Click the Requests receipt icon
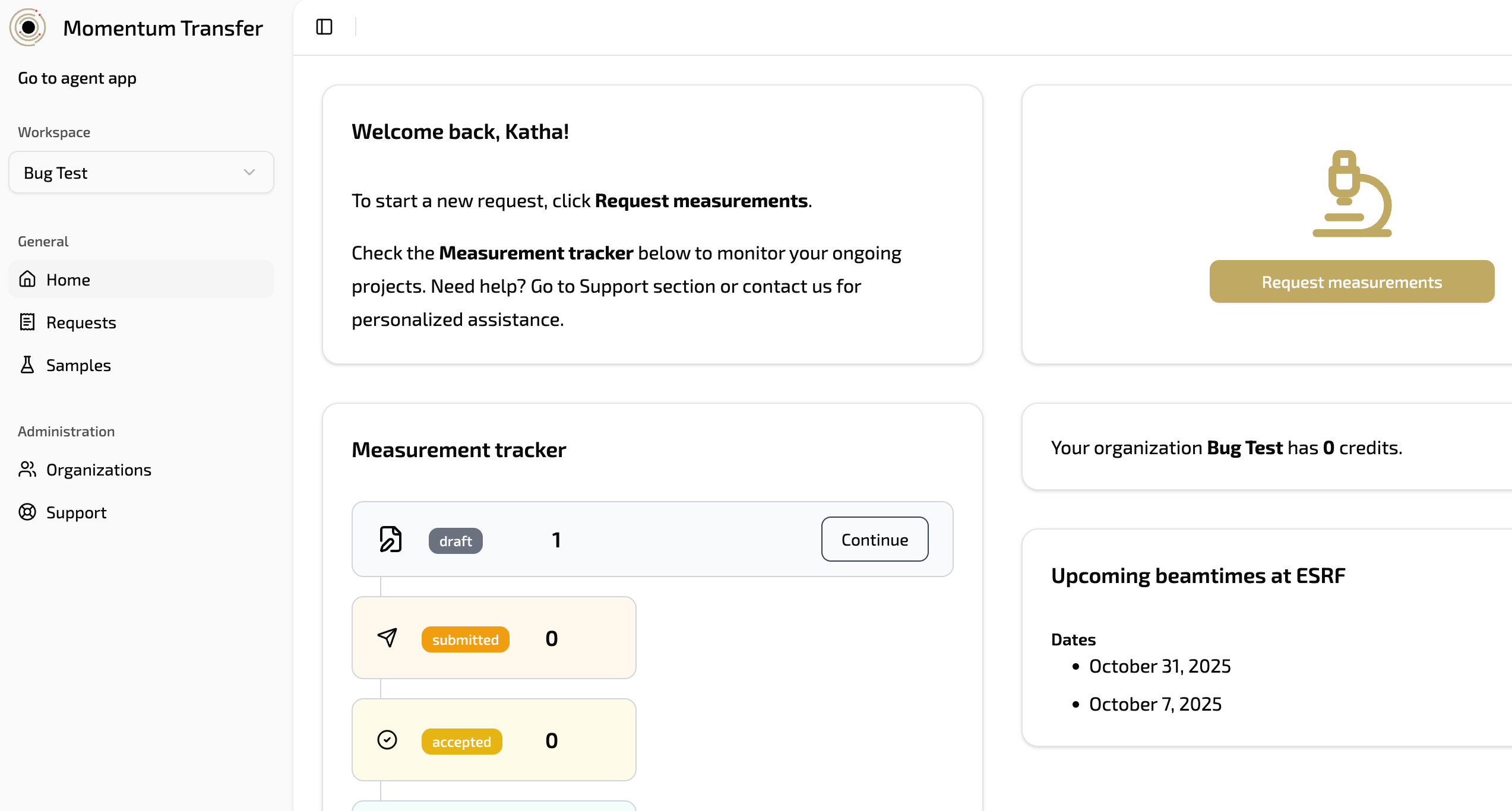 click(27, 322)
